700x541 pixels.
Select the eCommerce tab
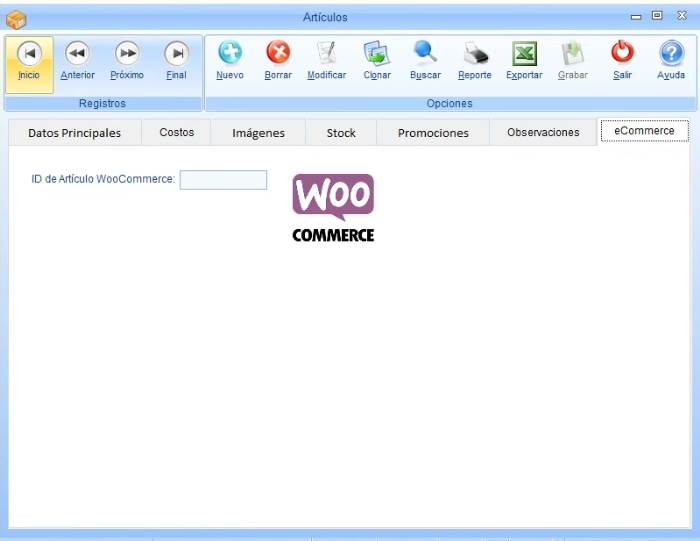click(644, 131)
